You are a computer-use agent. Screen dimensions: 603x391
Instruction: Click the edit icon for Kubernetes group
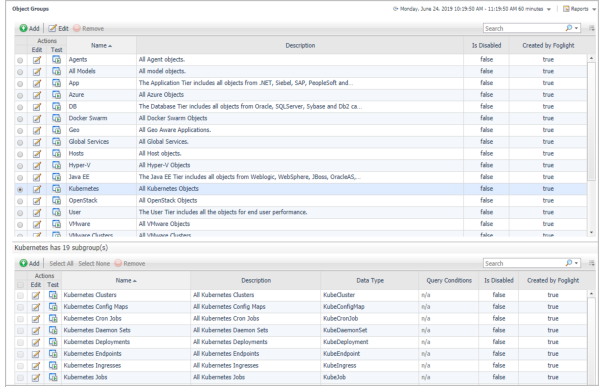pyautogui.click(x=37, y=189)
